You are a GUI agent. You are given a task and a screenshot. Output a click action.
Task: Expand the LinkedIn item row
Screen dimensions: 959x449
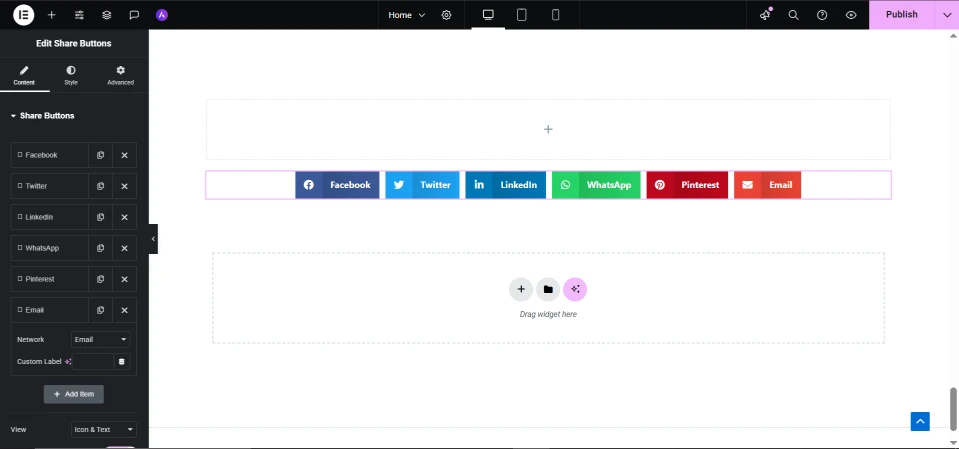click(x=50, y=217)
